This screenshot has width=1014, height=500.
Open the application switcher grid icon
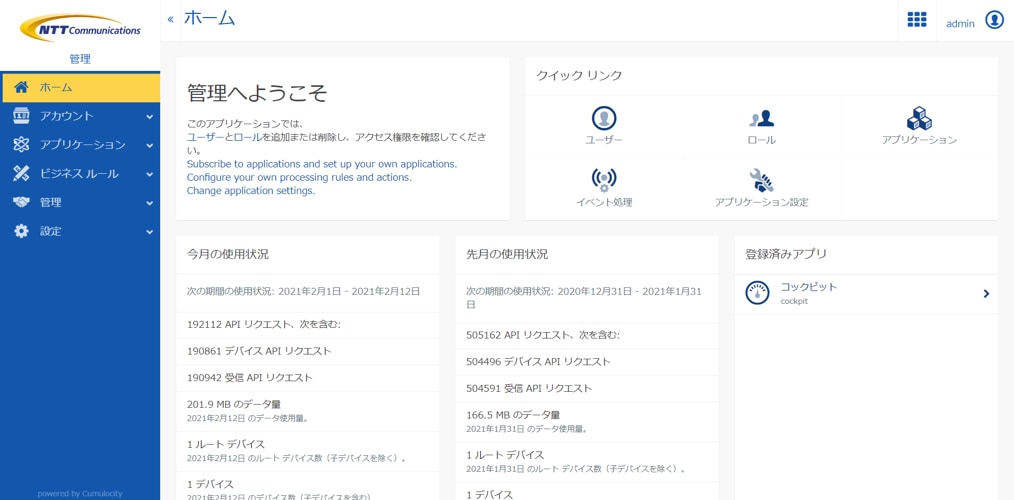tap(917, 20)
